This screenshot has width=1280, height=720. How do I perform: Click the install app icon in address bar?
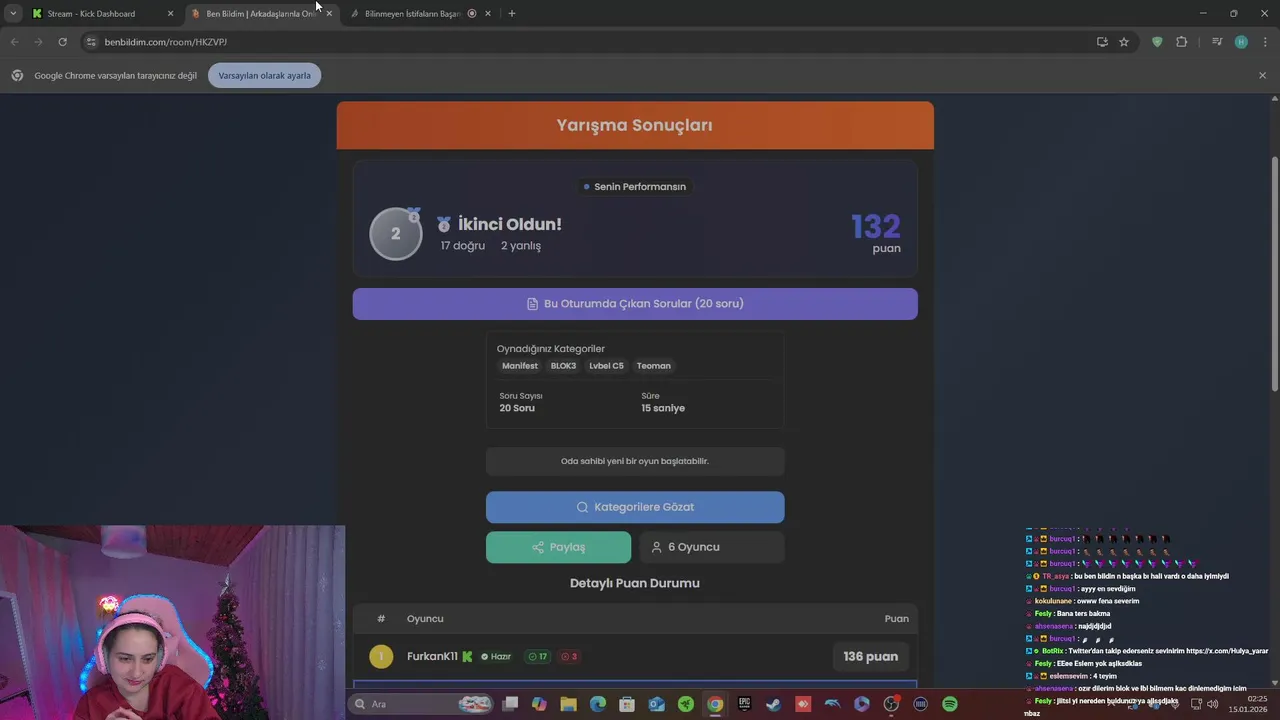1102,42
